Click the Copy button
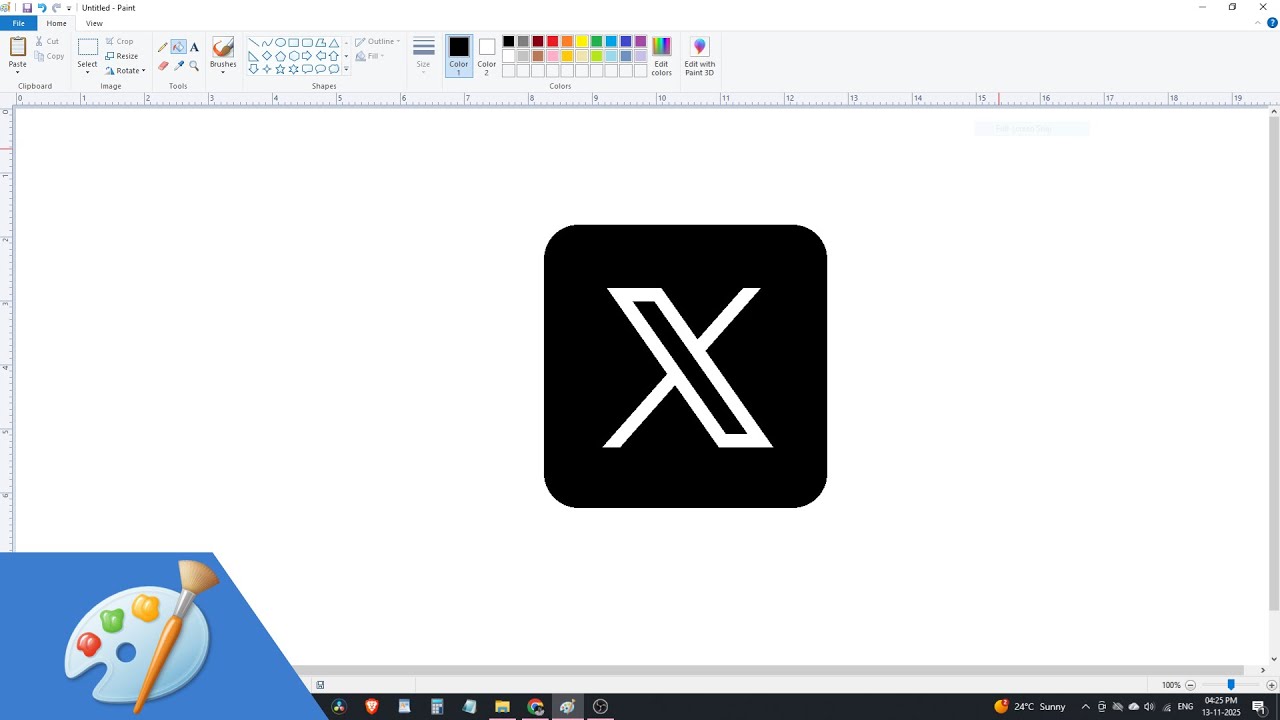Screen dimensions: 1280x720 (x=49, y=56)
